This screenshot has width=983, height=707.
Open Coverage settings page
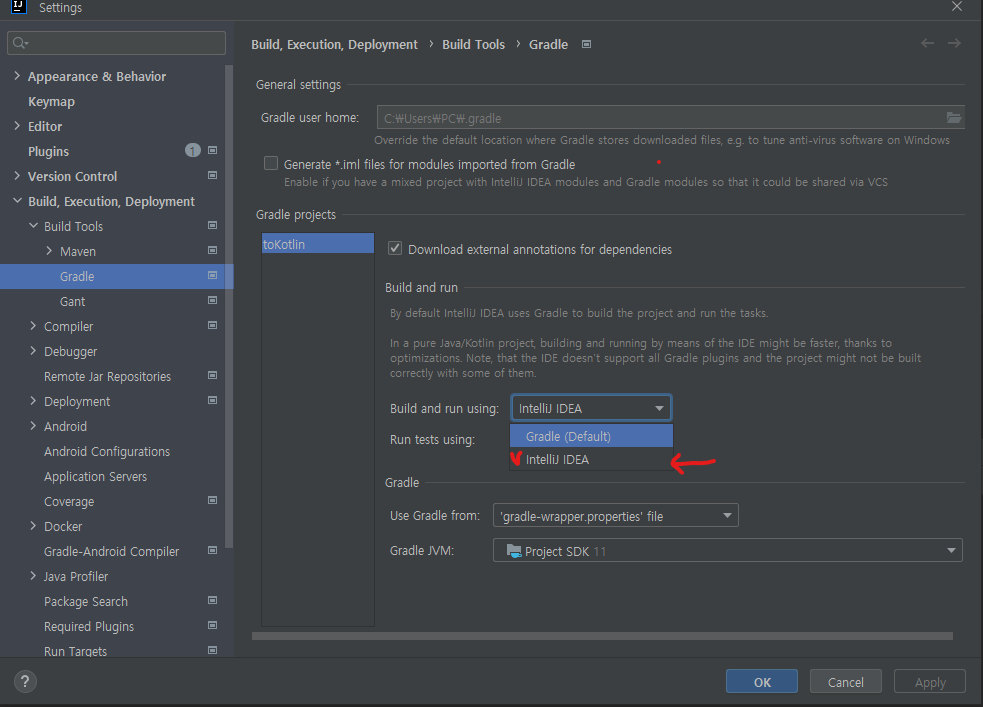click(x=69, y=501)
